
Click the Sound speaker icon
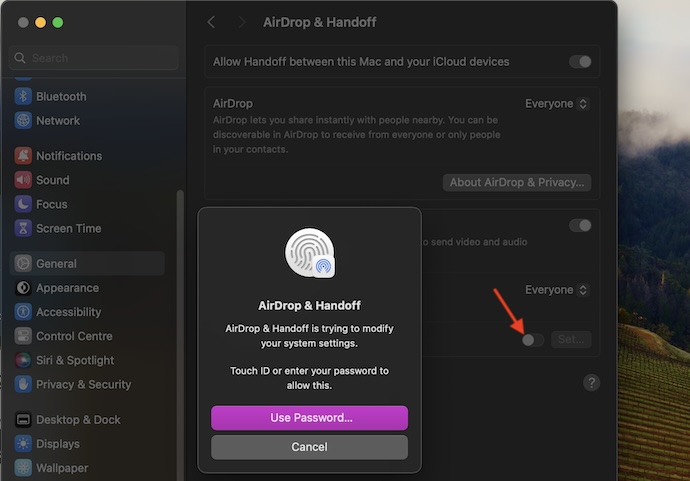tap(23, 180)
